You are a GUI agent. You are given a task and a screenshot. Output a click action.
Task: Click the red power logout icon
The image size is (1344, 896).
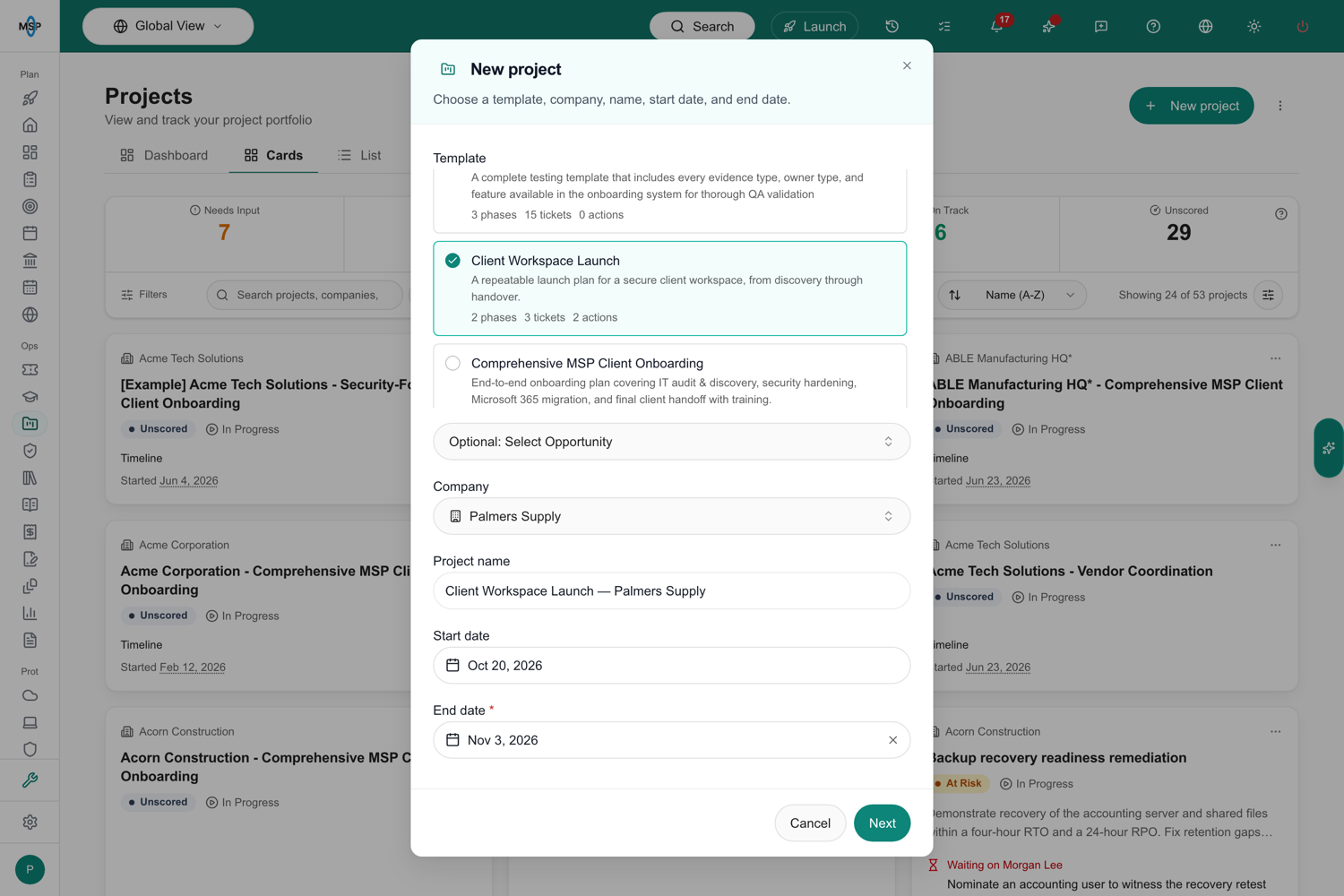pos(1302,27)
